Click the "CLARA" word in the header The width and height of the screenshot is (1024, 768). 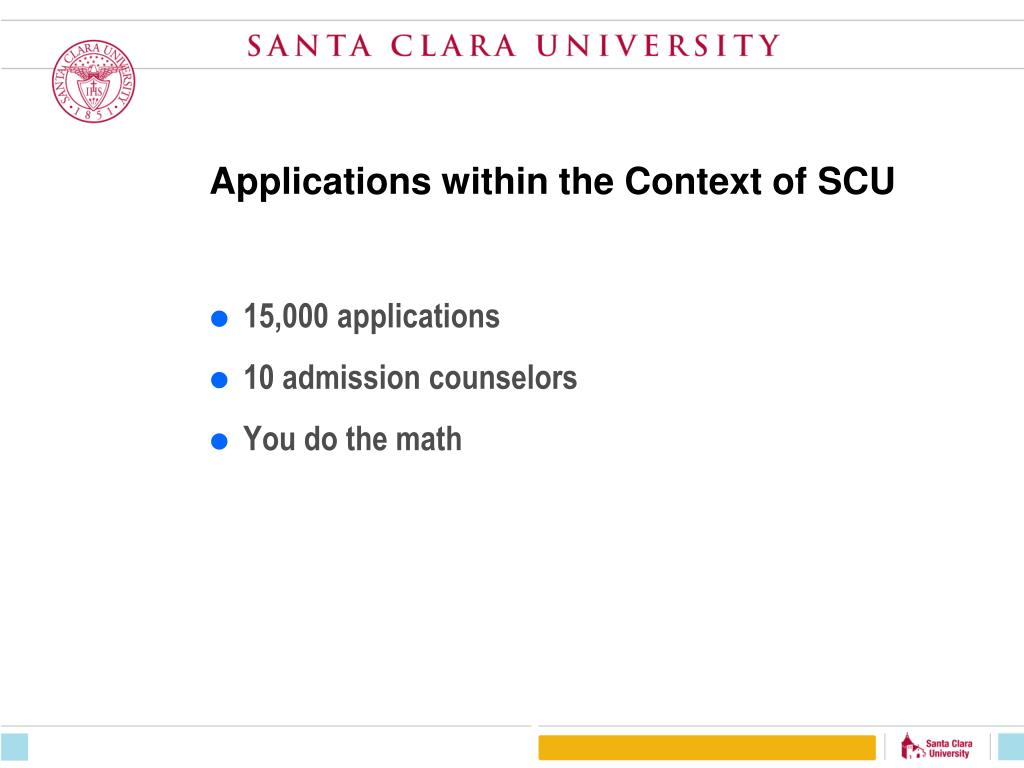click(453, 46)
